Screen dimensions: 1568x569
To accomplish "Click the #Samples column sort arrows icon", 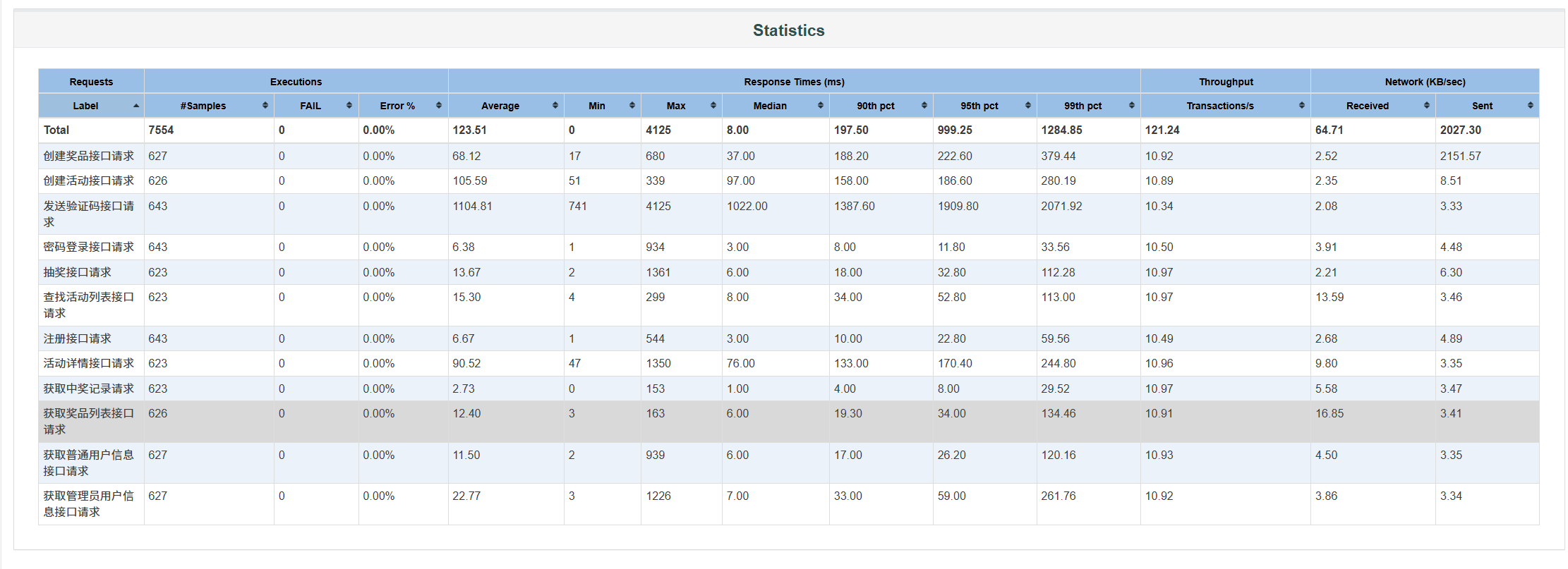I will point(265,106).
